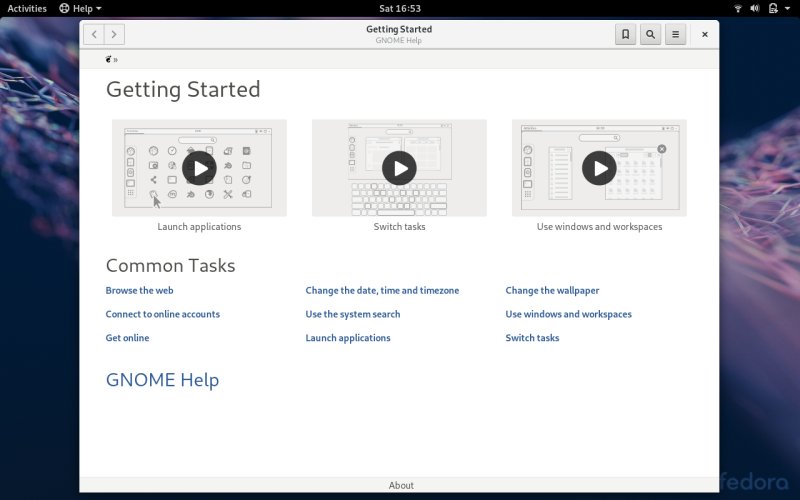Click the volume speaker icon
Viewport: 800px width, 500px height.
[755, 8]
